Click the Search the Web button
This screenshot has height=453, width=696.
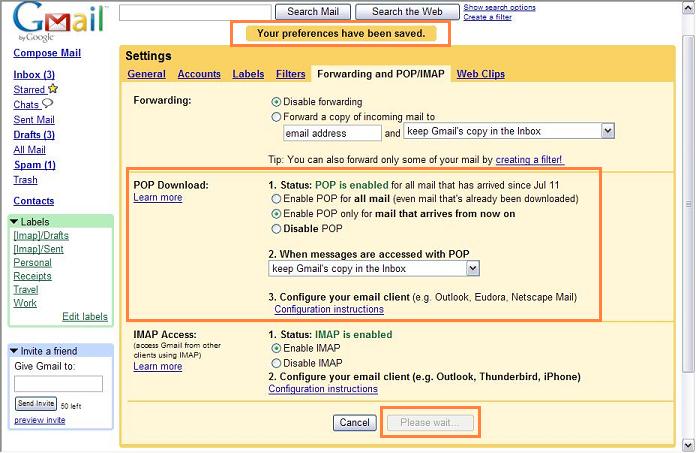(x=407, y=12)
